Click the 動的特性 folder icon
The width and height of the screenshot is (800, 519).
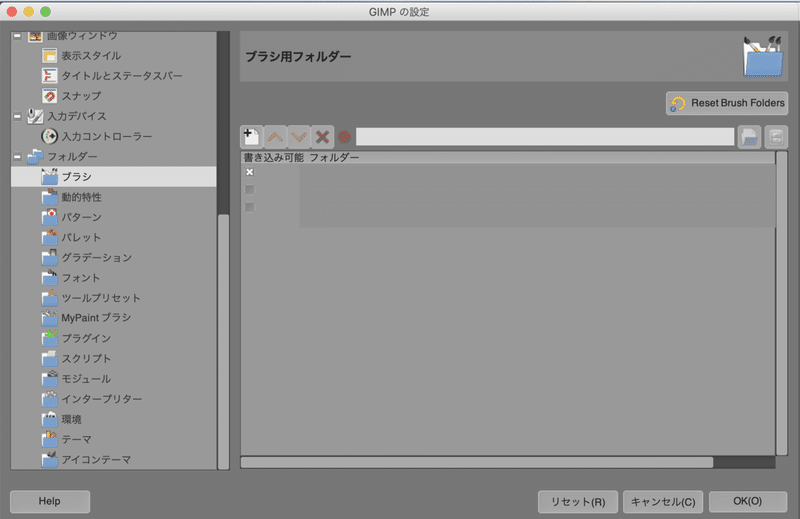[x=49, y=197]
